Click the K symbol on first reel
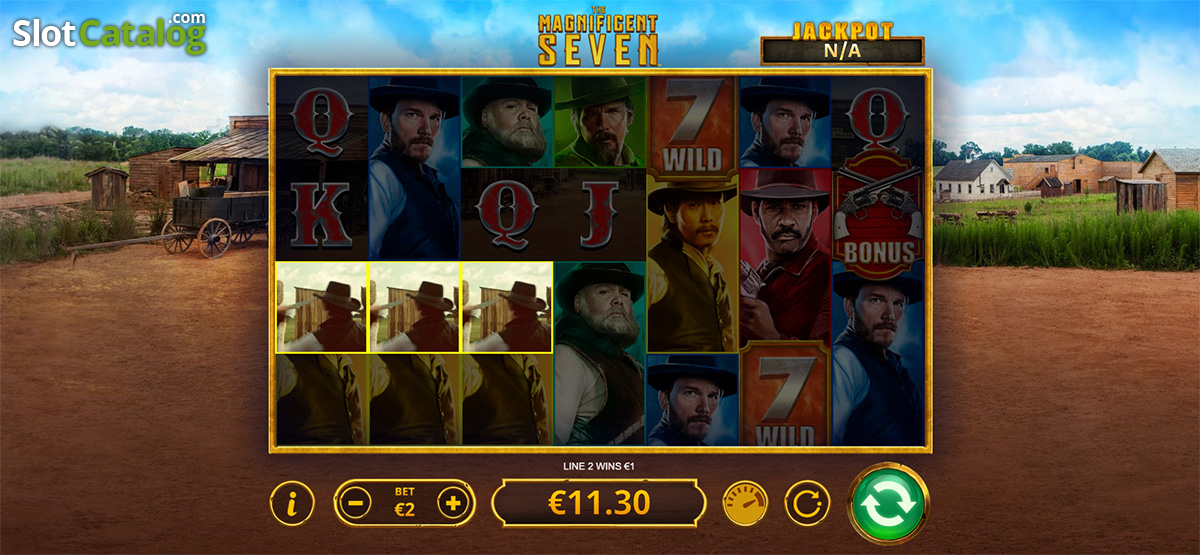 [x=321, y=215]
